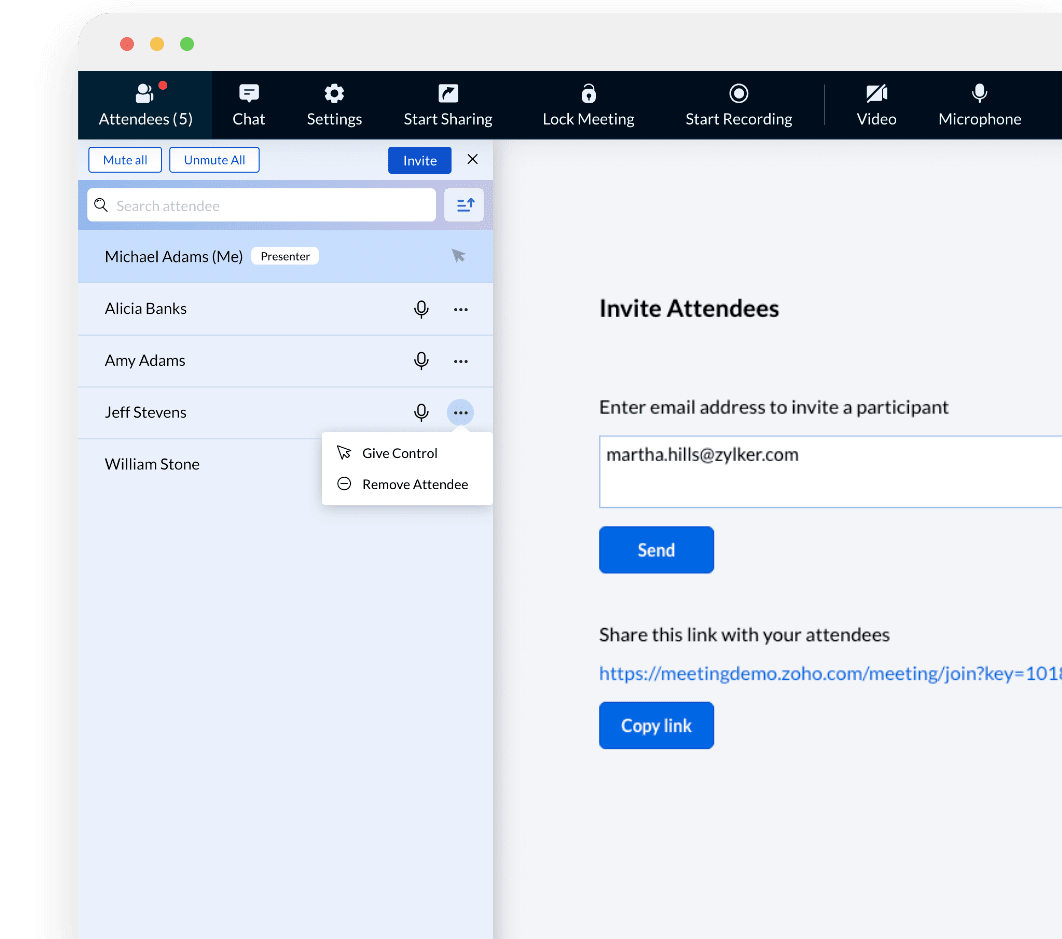Click the Lock Meeting padlock icon
This screenshot has height=939, width=1062.
pos(588,94)
